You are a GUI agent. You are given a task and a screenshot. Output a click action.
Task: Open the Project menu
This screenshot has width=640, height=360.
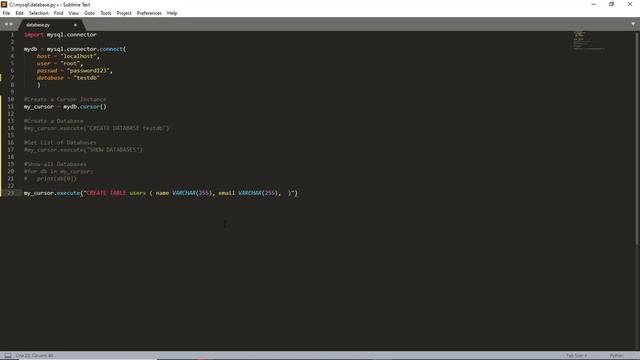coord(124,13)
